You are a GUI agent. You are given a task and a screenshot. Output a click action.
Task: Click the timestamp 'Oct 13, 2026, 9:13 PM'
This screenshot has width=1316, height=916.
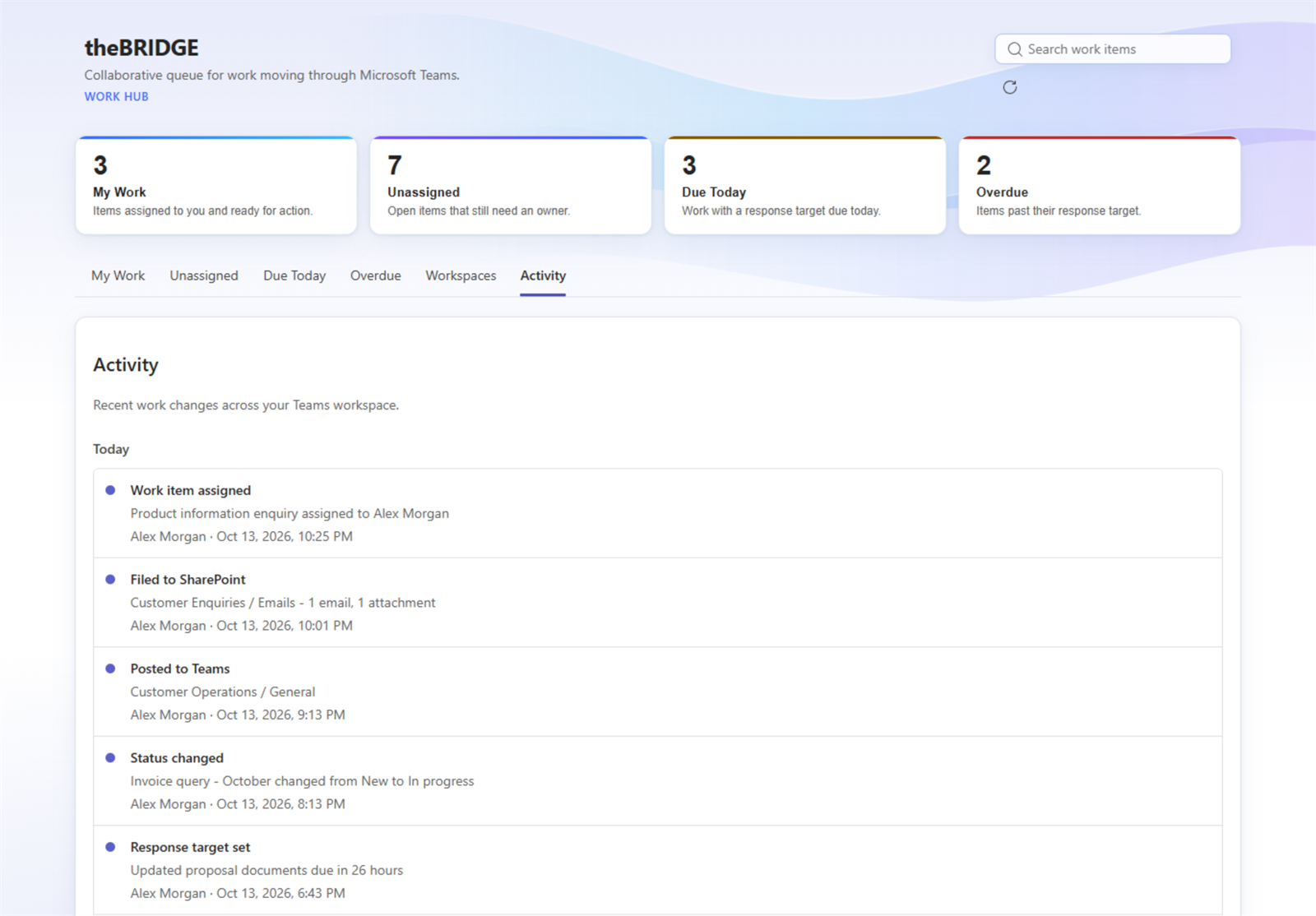click(x=280, y=715)
